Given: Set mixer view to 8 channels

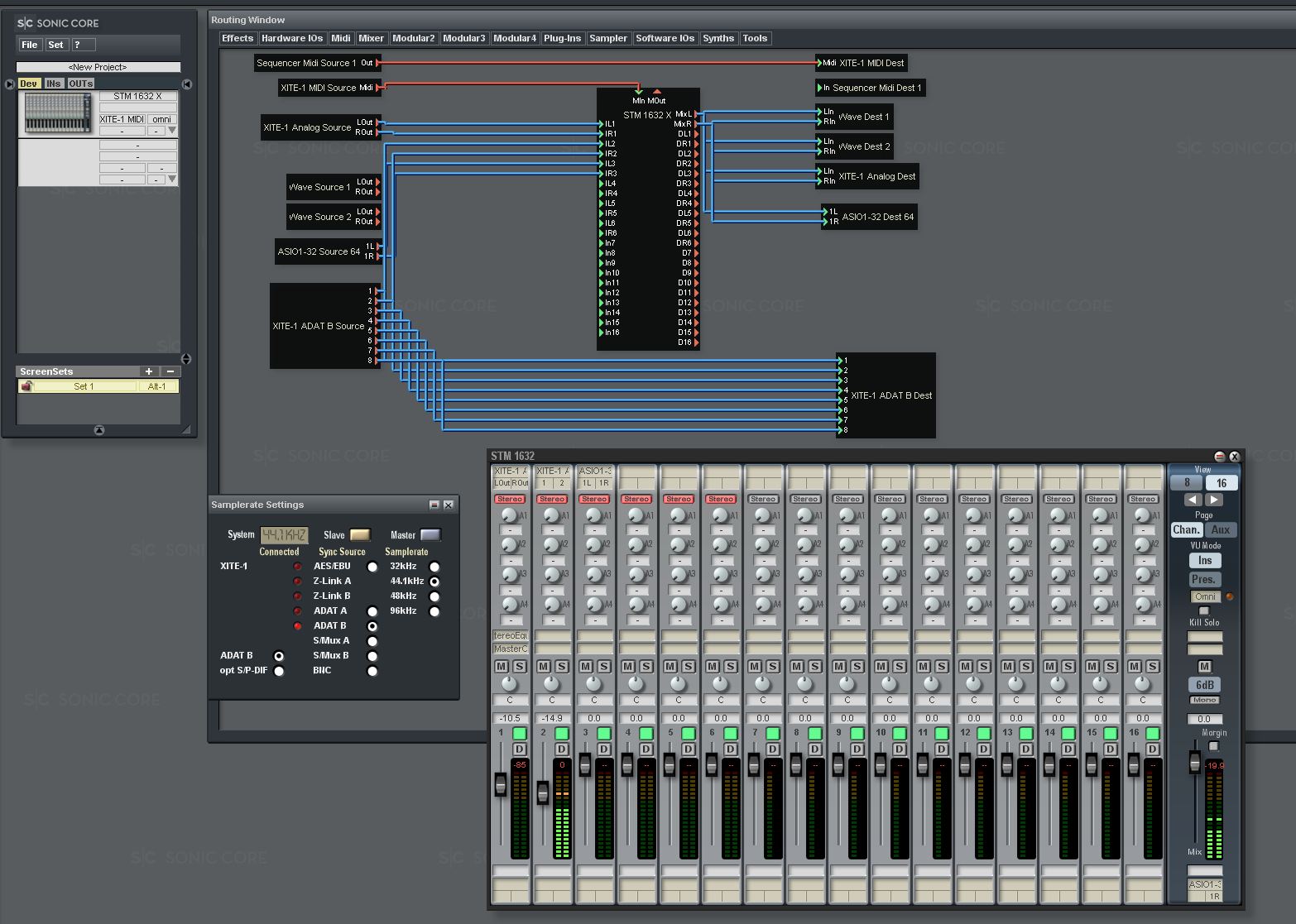Looking at the screenshot, I should [x=1187, y=483].
